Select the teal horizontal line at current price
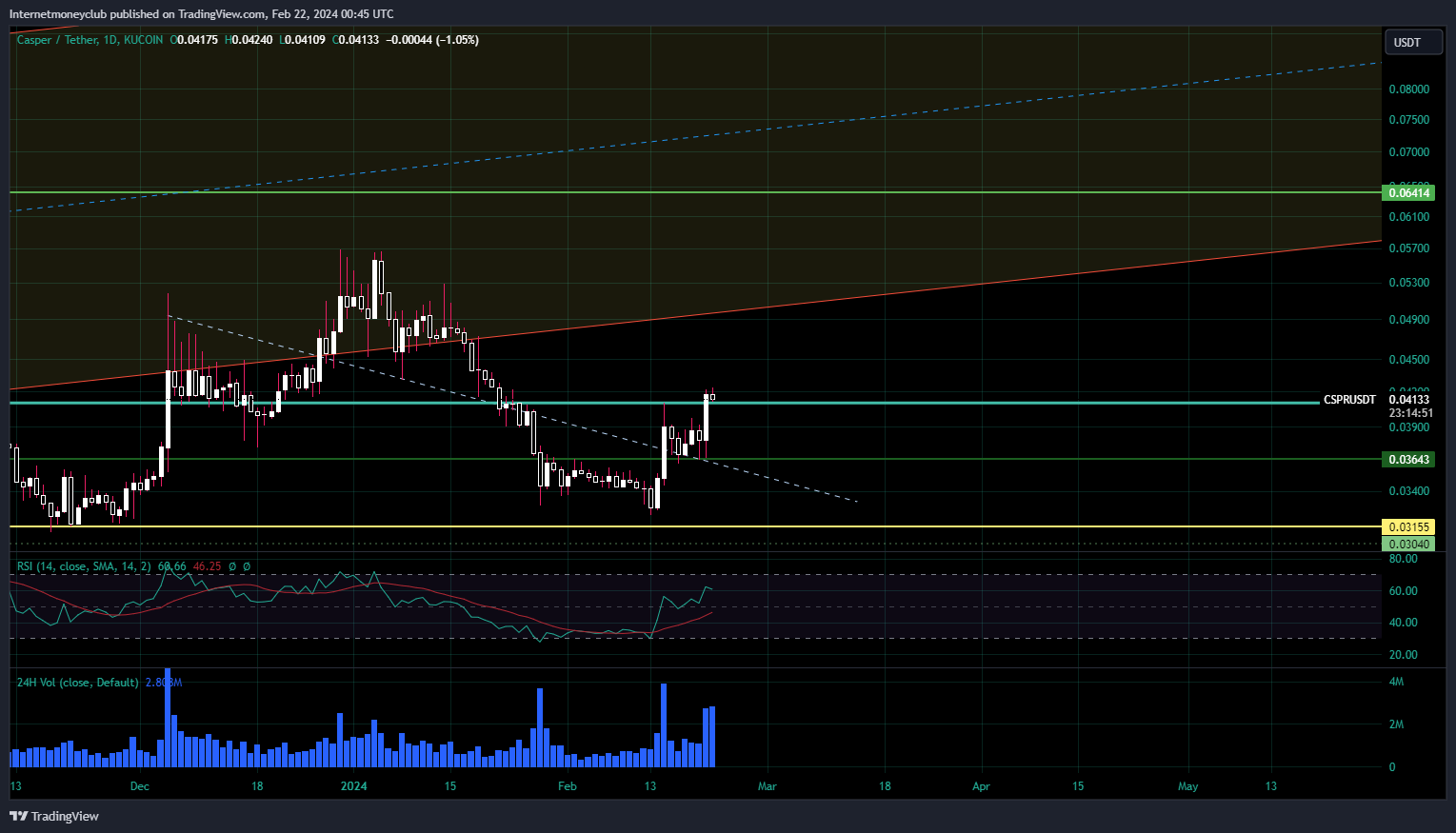Screen dimensions: 1456x833 [x=665, y=403]
